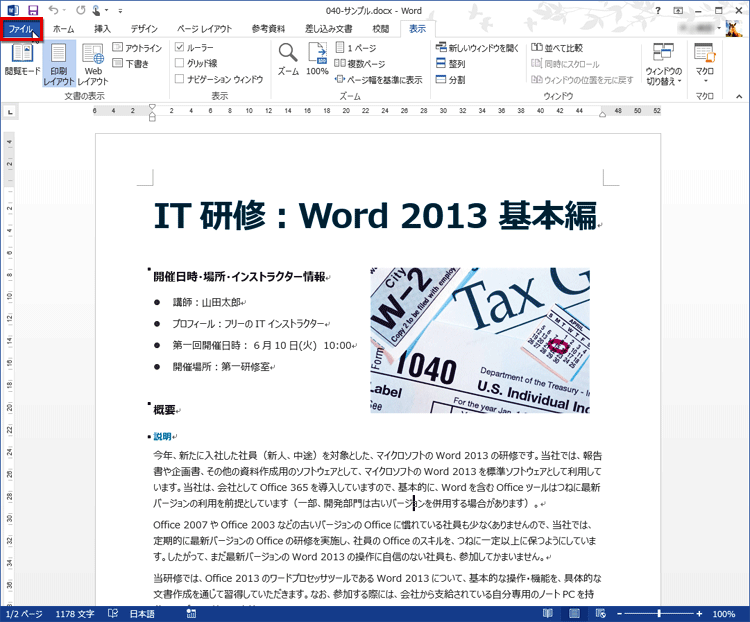Toggle touch/mouse mode icon
This screenshot has width=750, height=622.
[x=96, y=10]
